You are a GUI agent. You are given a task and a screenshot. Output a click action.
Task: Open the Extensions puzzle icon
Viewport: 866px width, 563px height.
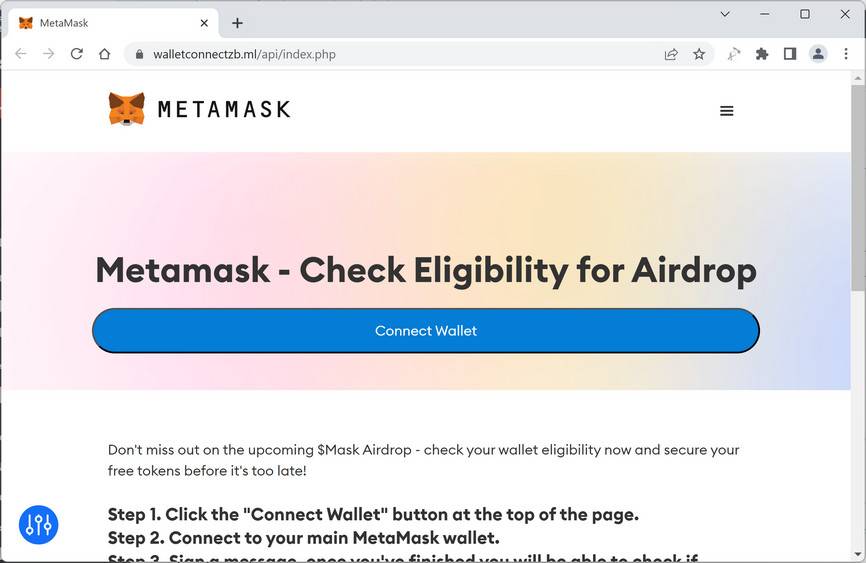pos(762,54)
